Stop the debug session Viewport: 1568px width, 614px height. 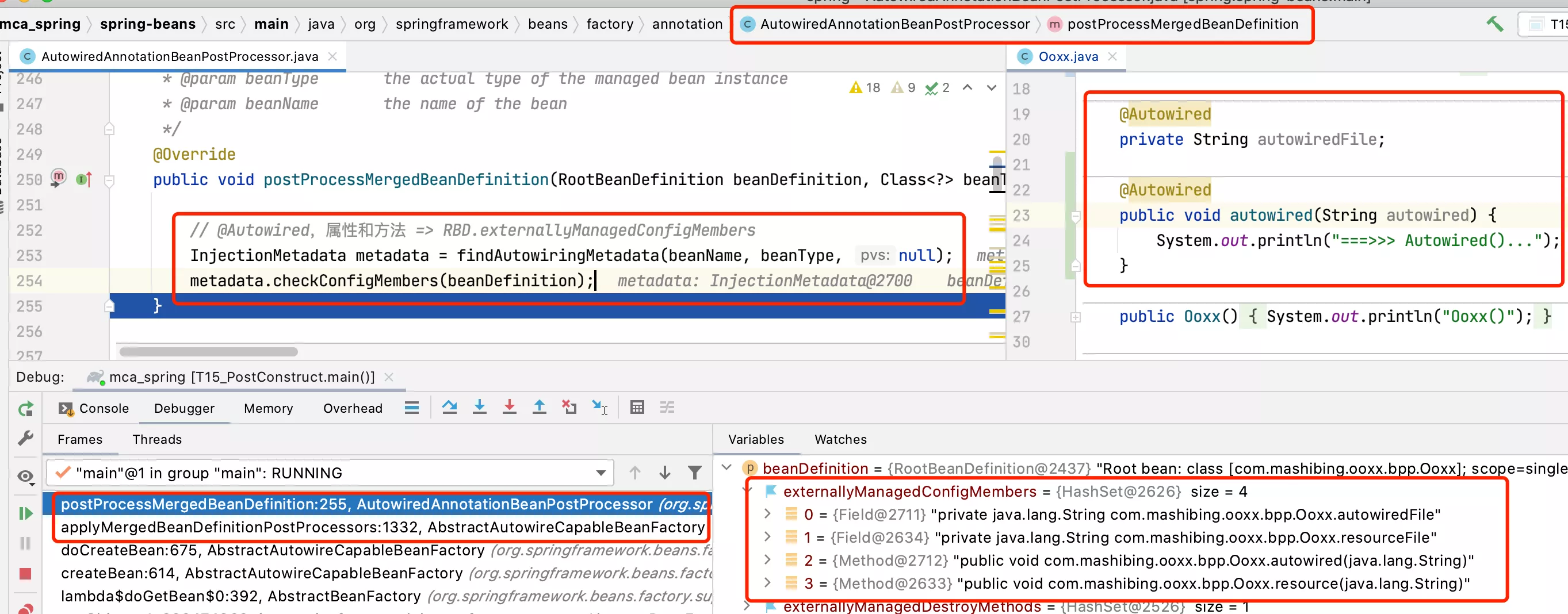pyautogui.click(x=25, y=573)
